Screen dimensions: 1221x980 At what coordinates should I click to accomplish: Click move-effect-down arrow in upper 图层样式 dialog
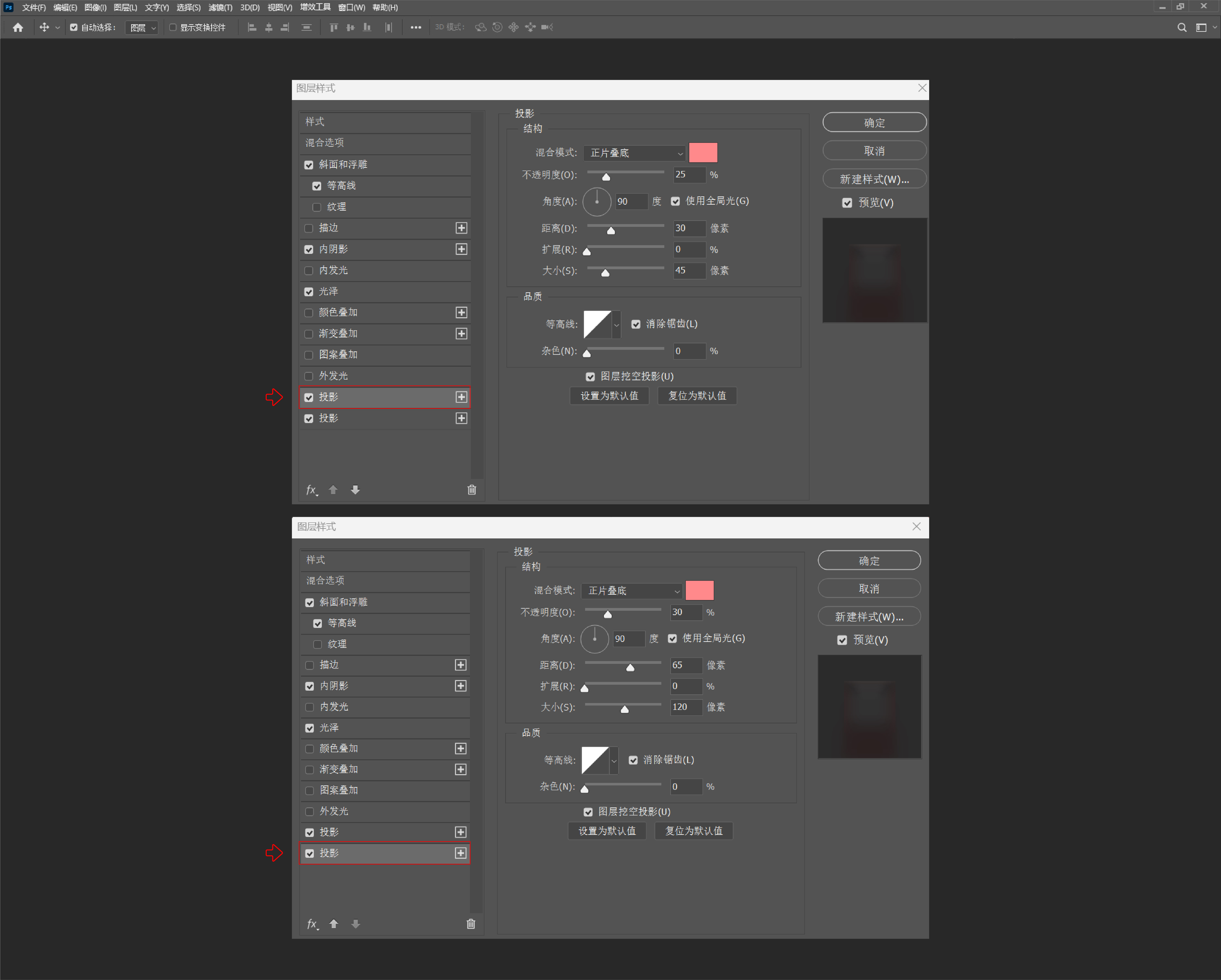[x=355, y=490]
